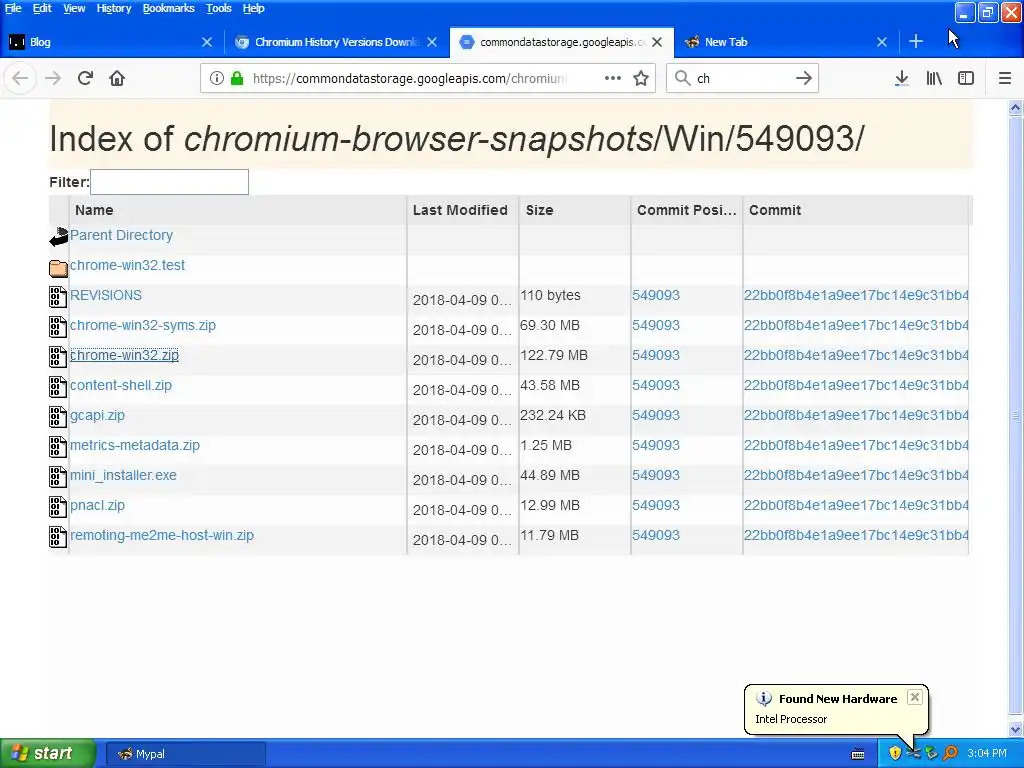Open the Tools menu
Viewport: 1024px width, 768px height.
(218, 8)
